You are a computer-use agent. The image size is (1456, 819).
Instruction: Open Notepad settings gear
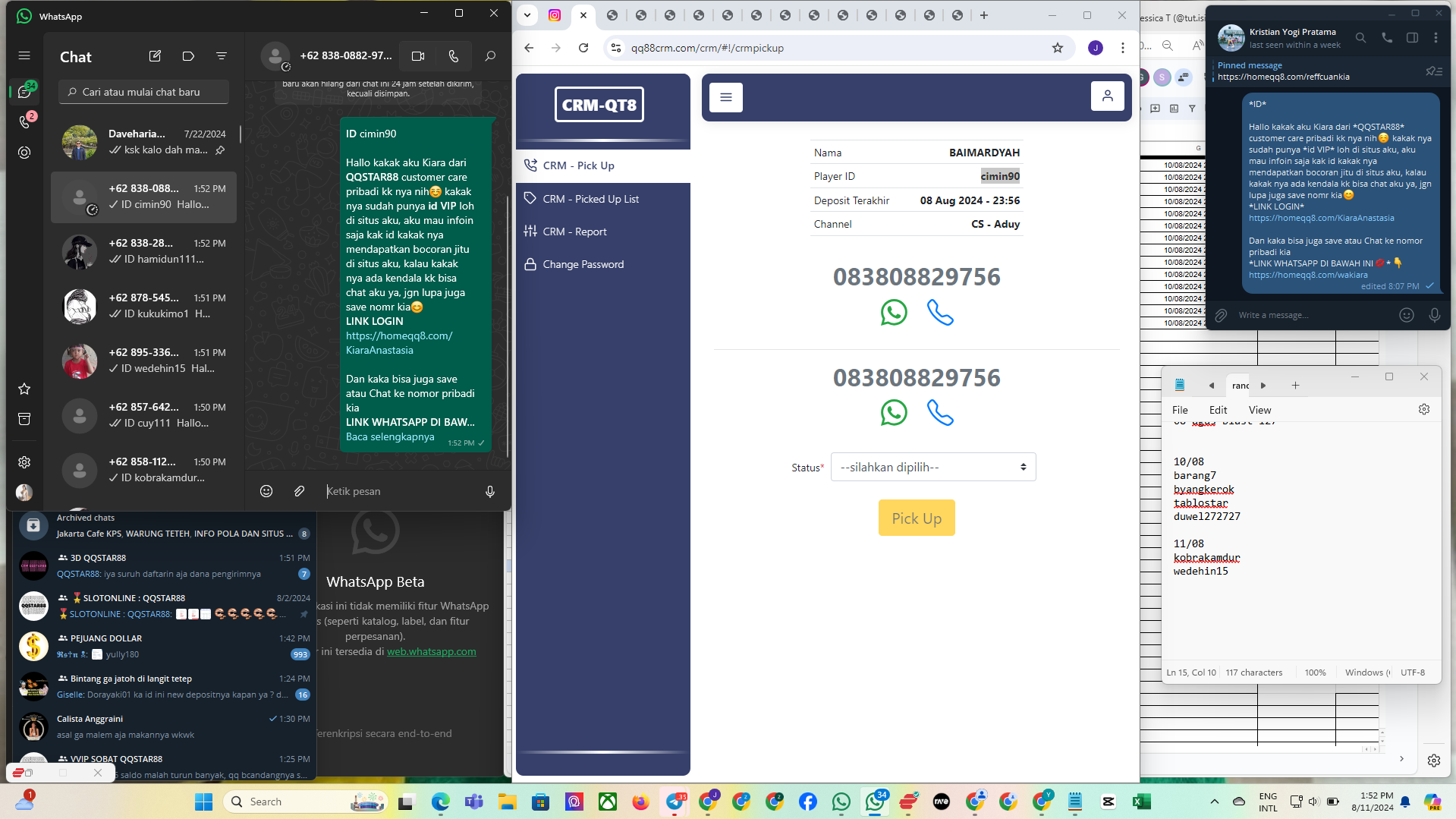click(x=1424, y=409)
